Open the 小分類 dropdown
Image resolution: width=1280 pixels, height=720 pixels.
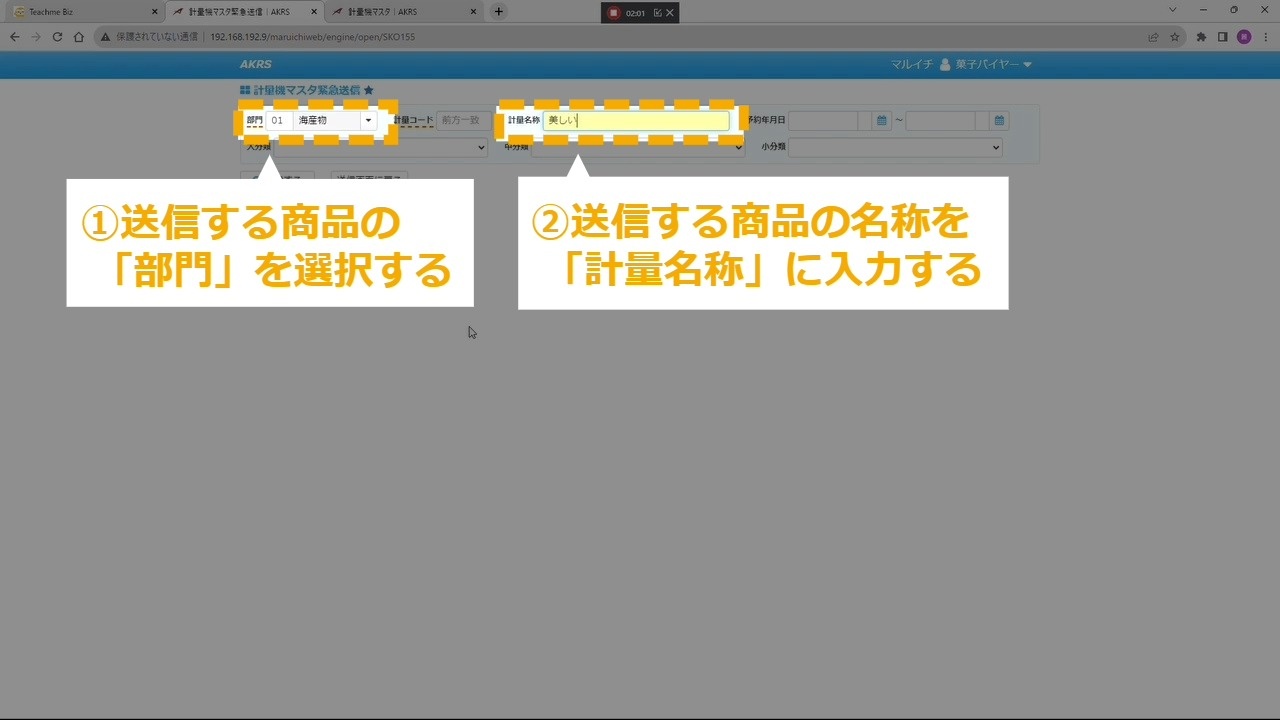895,147
